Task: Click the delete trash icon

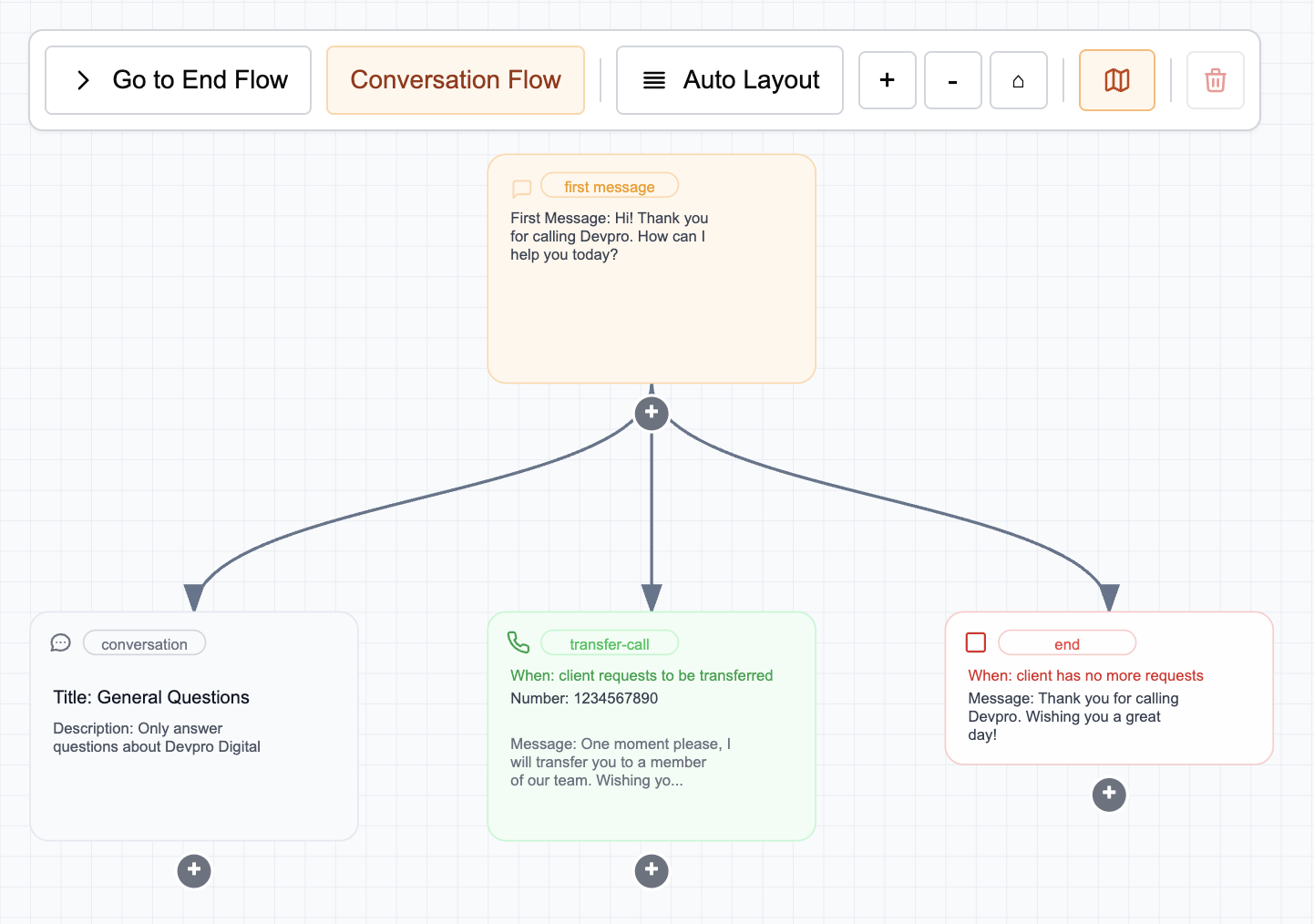Action: (1215, 80)
